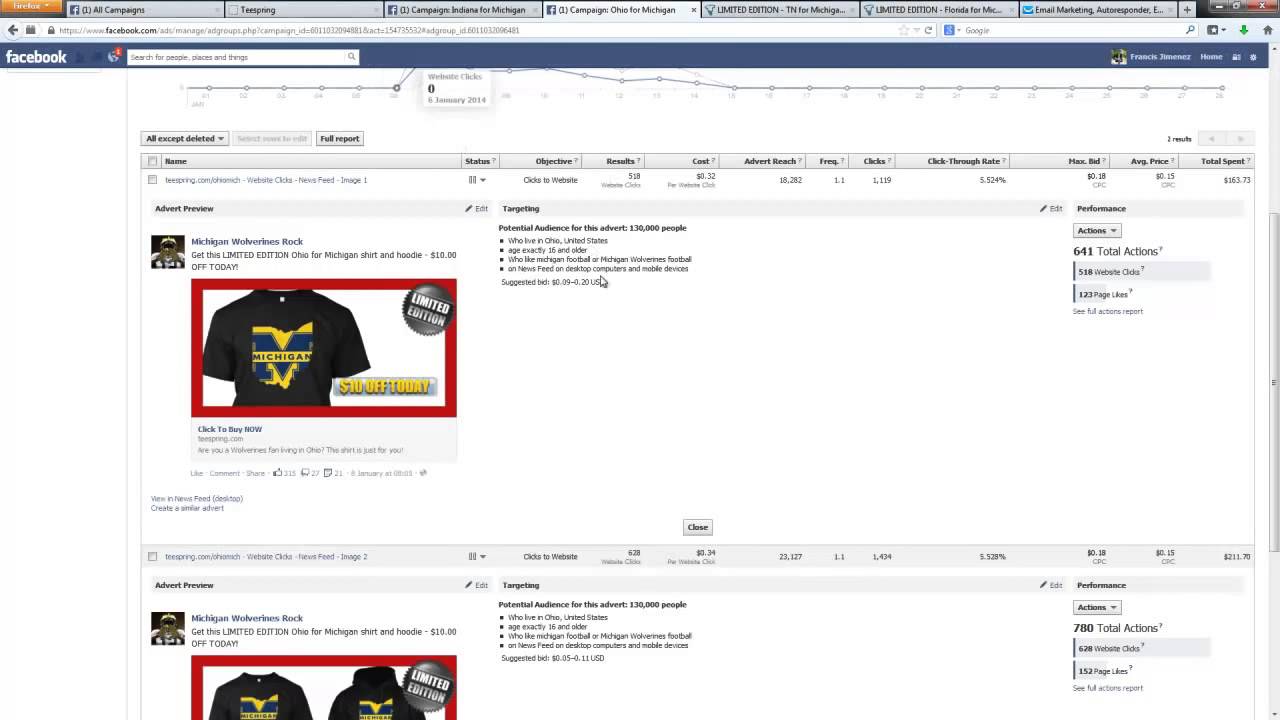This screenshot has width=1280, height=720.
Task: Click the search magnifier in Facebook search box
Action: (x=351, y=57)
